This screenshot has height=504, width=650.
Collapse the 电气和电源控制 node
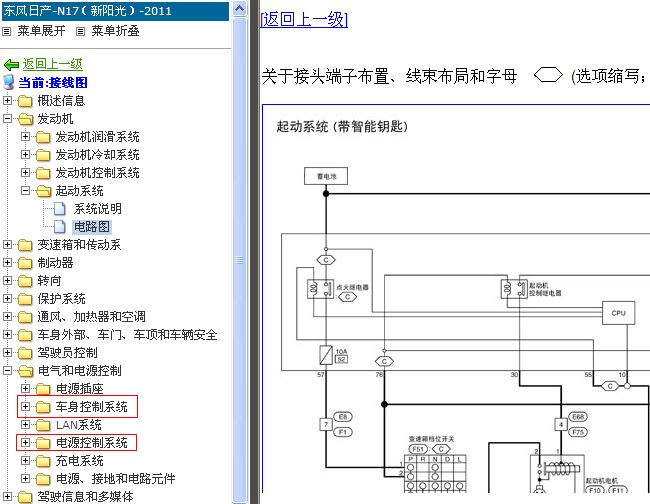click(x=7, y=371)
